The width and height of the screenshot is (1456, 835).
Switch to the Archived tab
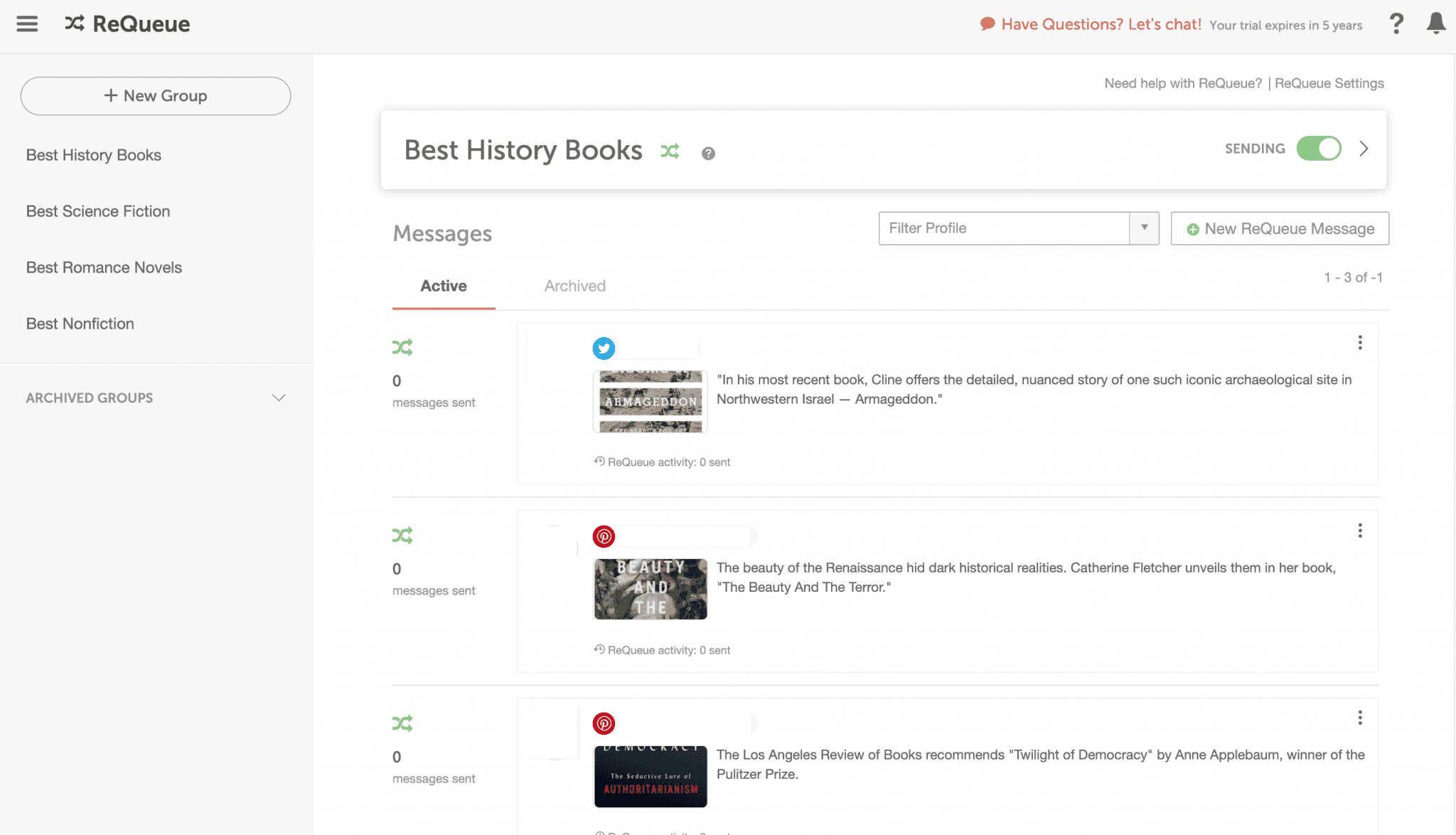click(574, 286)
